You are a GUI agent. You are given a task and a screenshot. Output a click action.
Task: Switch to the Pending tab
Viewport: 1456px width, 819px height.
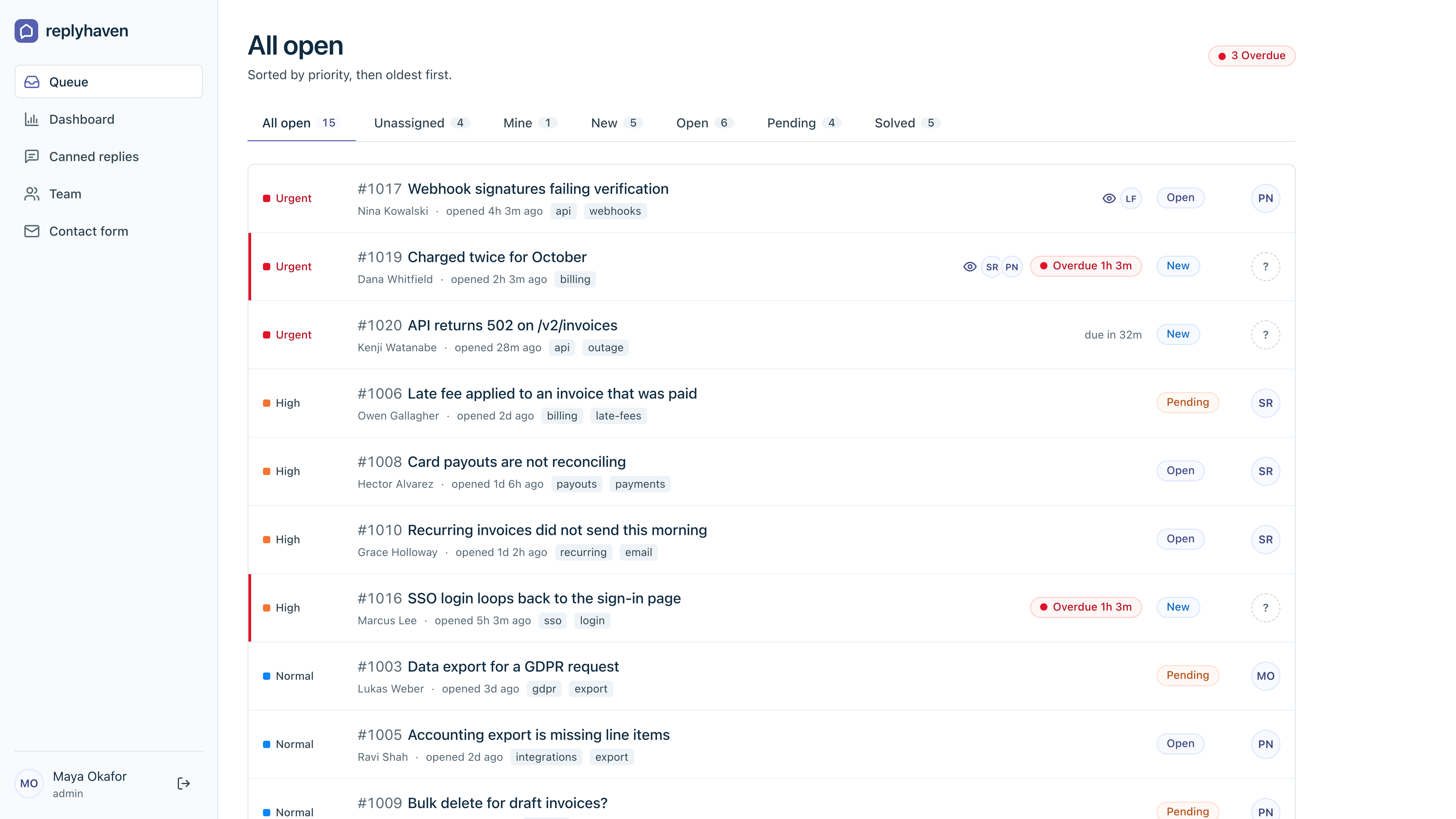[x=804, y=123]
